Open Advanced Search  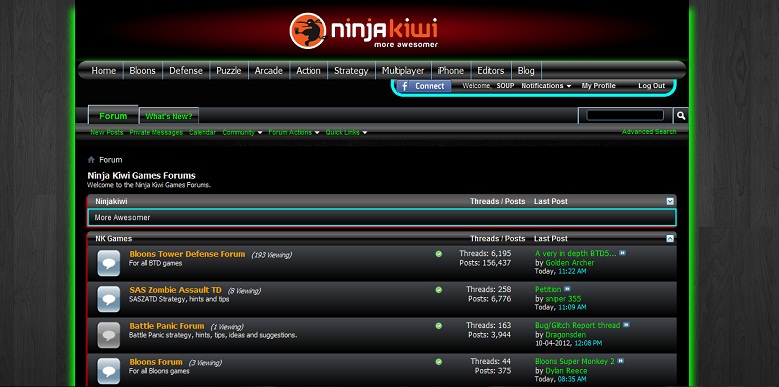(x=649, y=132)
